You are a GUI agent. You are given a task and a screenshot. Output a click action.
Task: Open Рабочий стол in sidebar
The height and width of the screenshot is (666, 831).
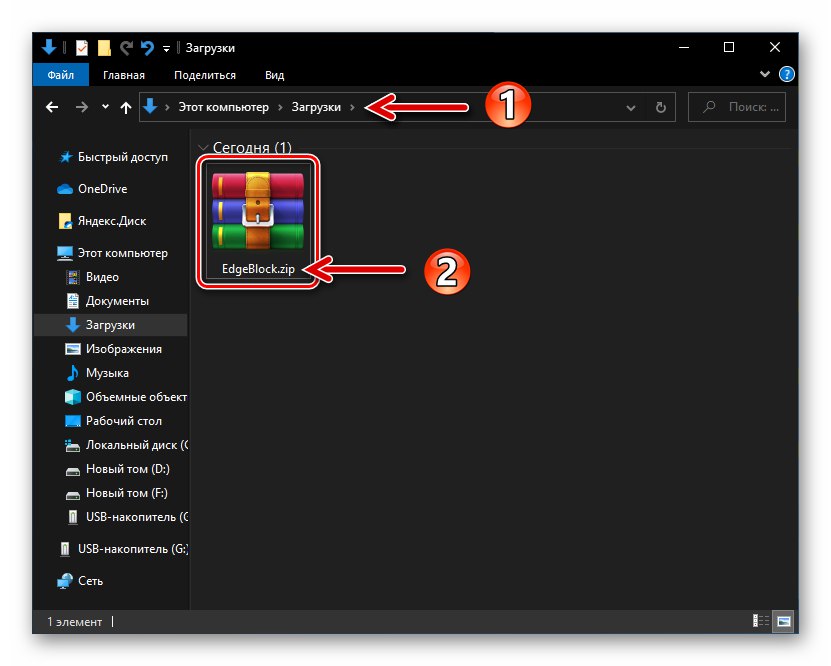pos(113,421)
